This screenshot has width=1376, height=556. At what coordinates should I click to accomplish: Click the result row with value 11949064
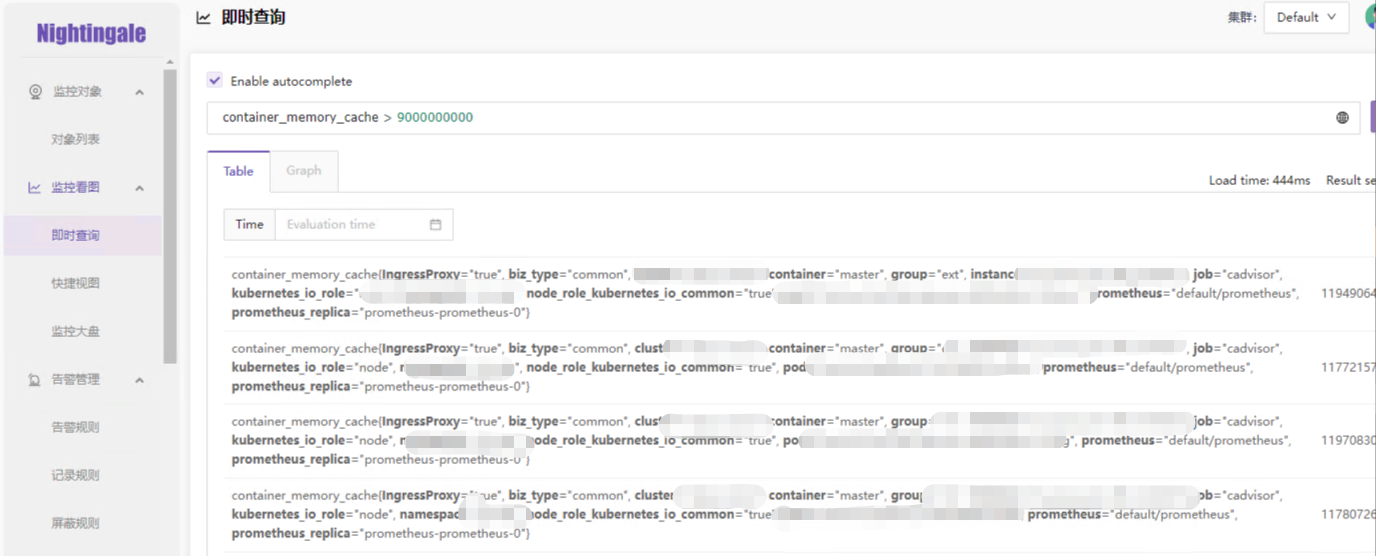point(799,294)
